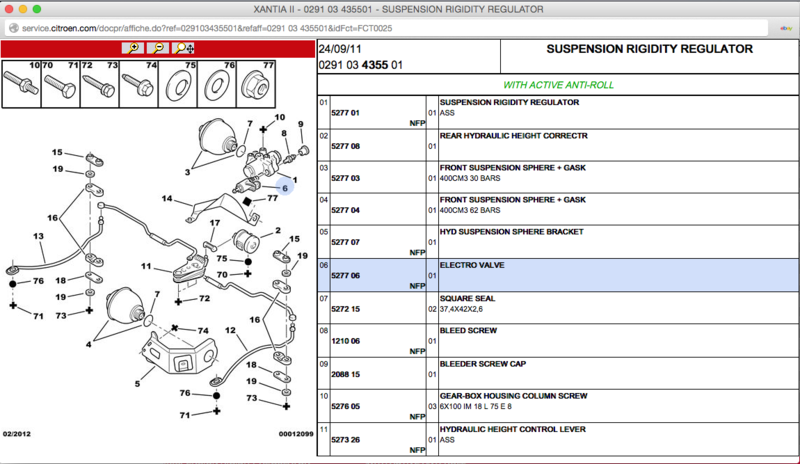The height and width of the screenshot is (464, 800).
Task: Click callout number 4 in diagram
Action: point(88,345)
